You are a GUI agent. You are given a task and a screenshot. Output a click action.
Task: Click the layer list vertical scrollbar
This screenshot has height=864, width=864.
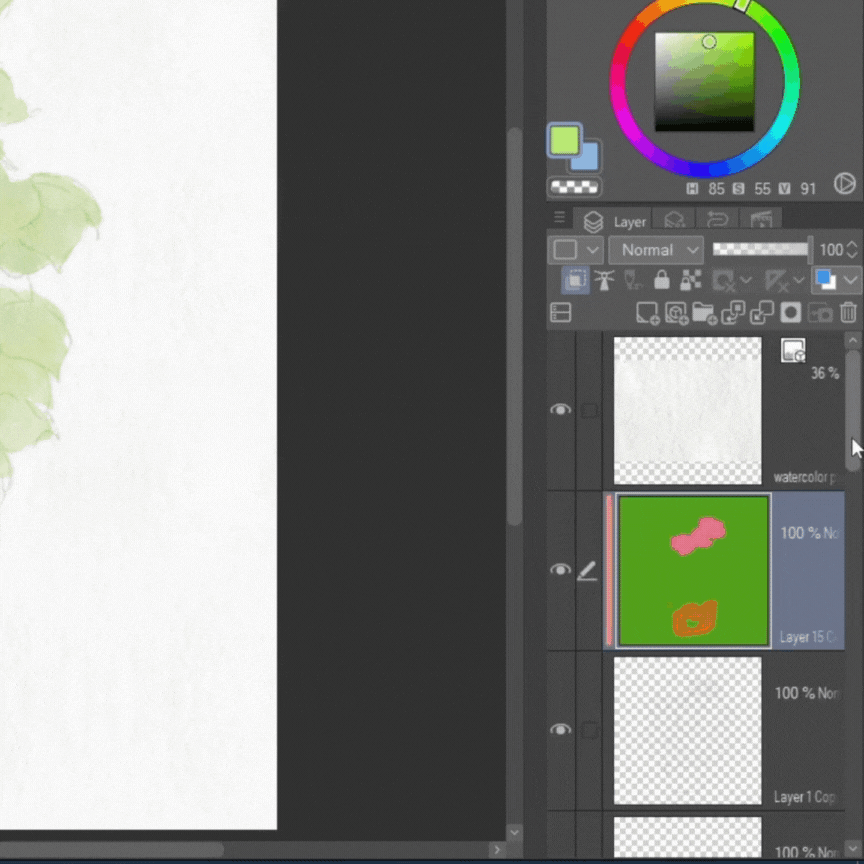click(x=853, y=411)
